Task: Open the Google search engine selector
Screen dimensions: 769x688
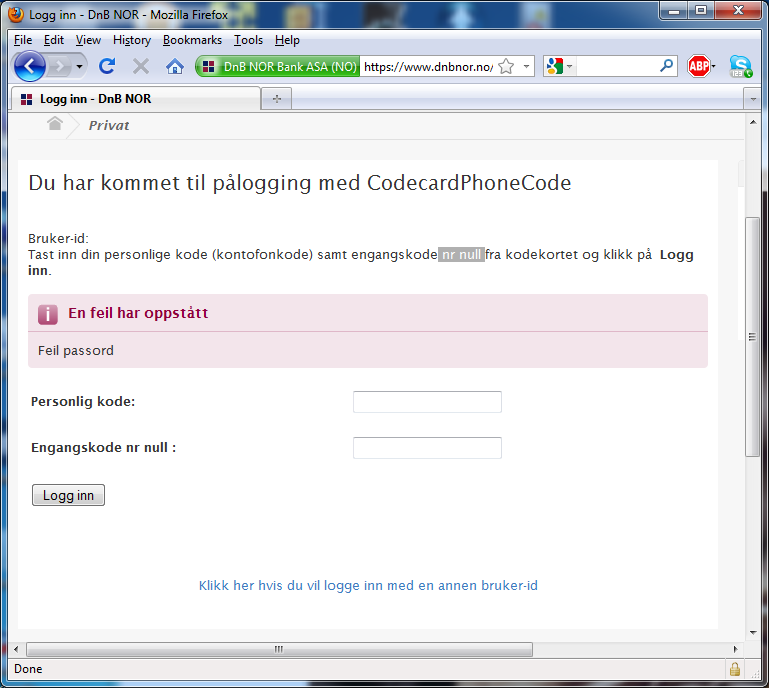Action: [x=559, y=66]
